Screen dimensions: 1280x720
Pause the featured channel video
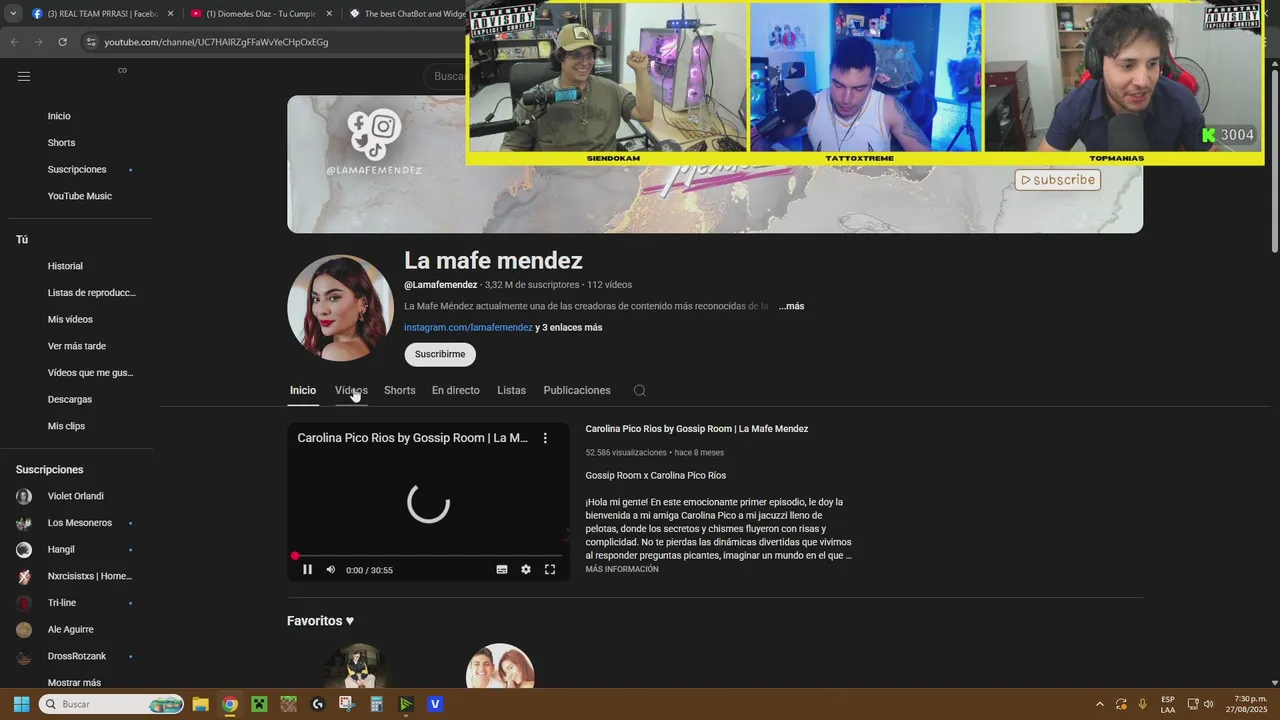point(307,570)
